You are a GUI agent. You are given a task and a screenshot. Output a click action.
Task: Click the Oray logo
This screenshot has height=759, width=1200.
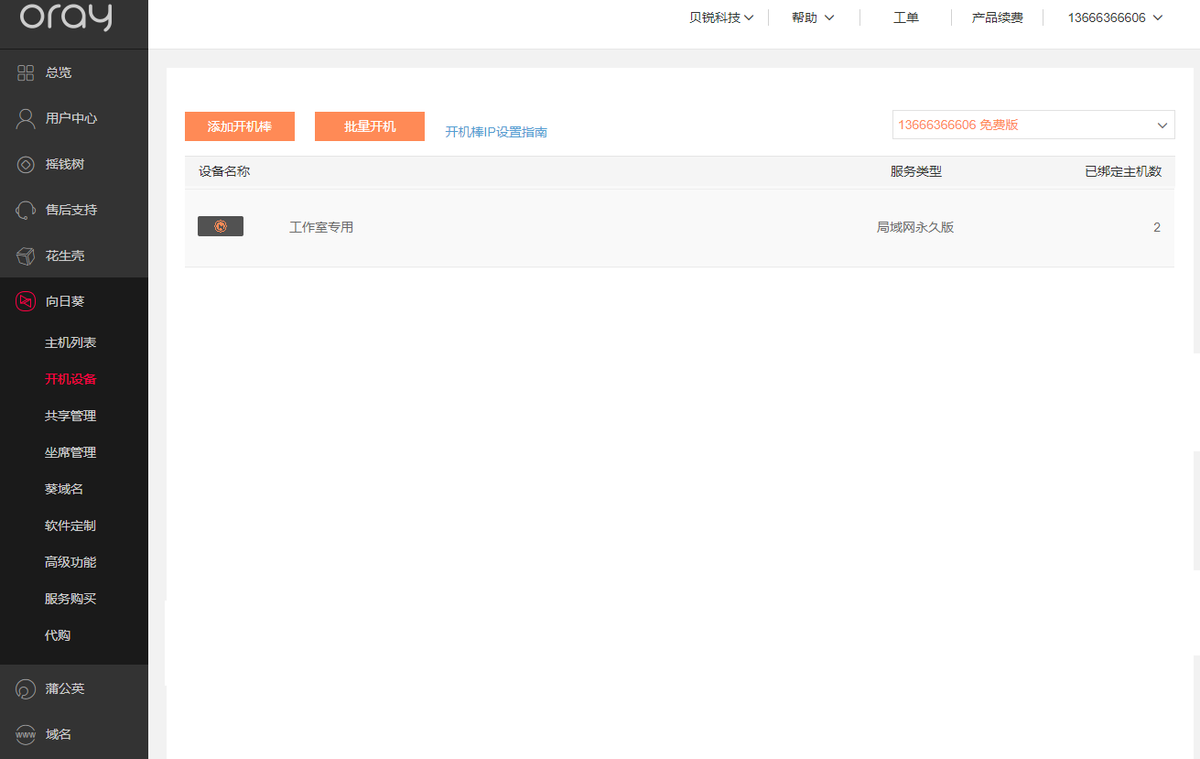click(x=66, y=18)
